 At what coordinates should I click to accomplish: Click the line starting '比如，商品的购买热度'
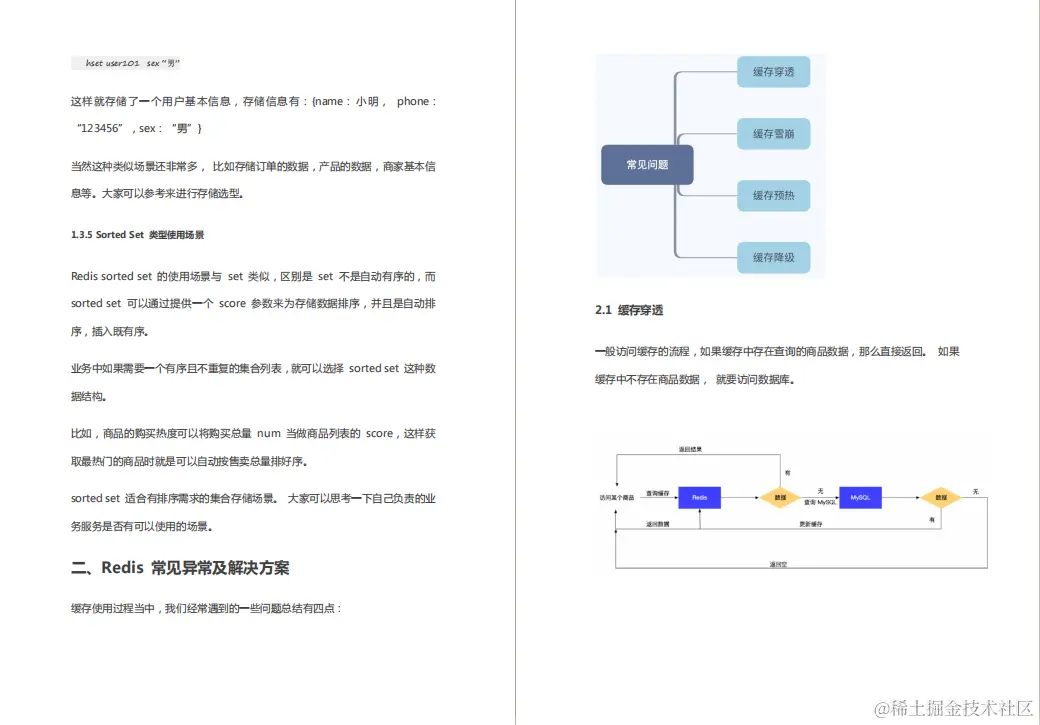pyautogui.click(x=253, y=433)
